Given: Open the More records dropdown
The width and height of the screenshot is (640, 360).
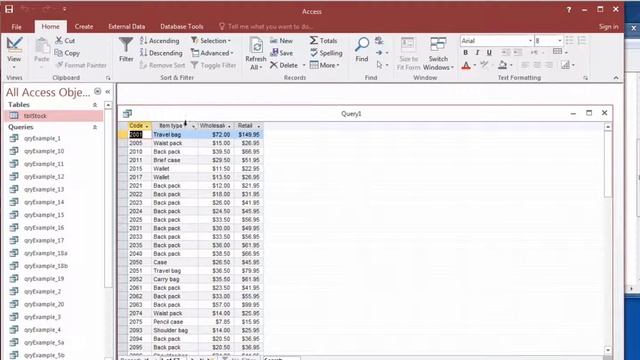Looking at the screenshot, I should [324, 65].
